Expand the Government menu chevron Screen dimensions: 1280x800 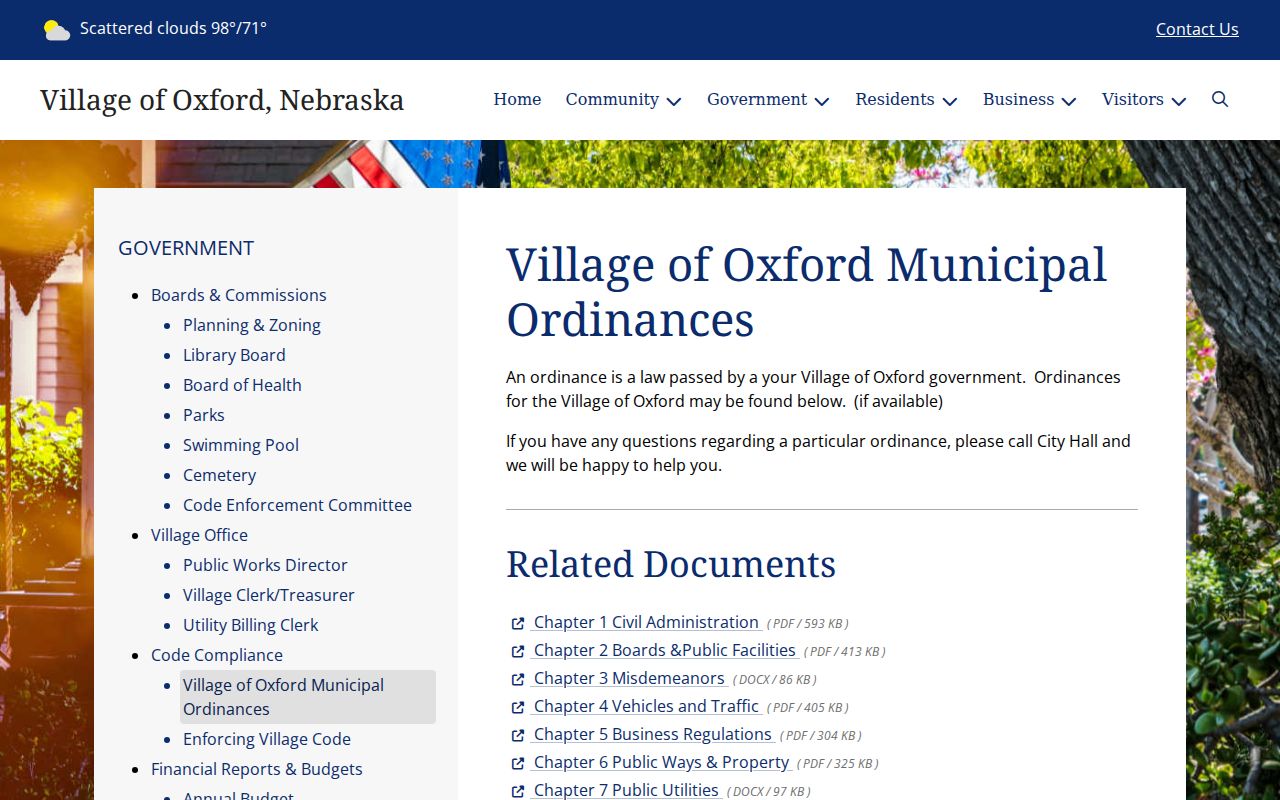click(x=822, y=101)
